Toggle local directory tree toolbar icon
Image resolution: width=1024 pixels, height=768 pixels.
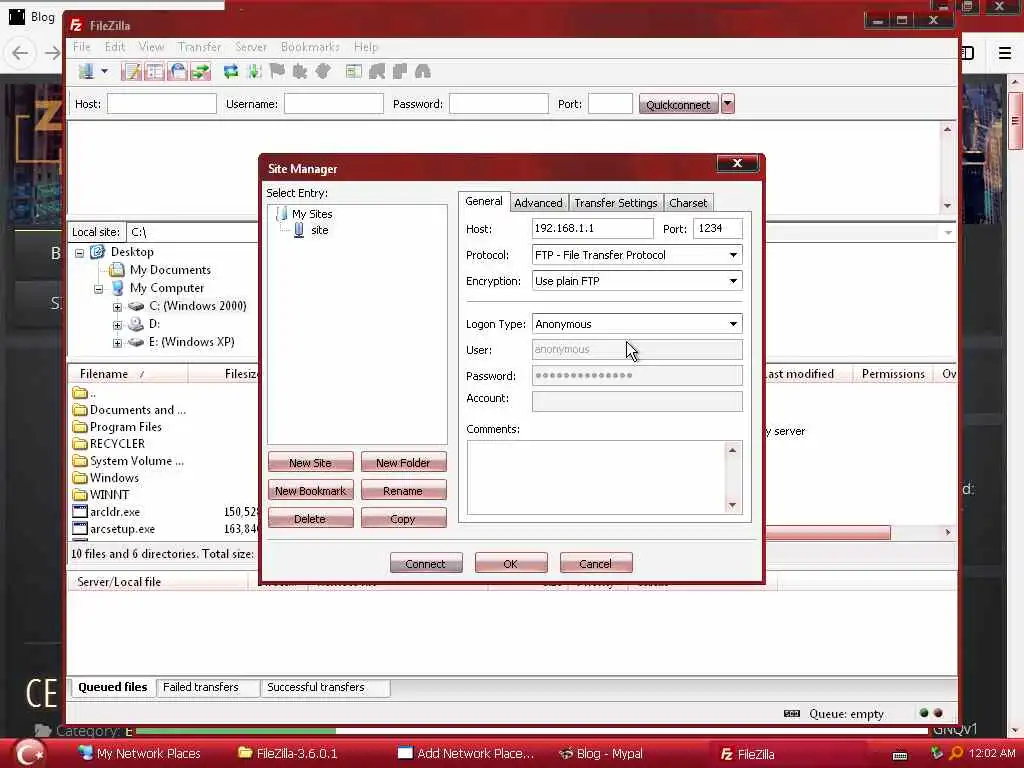[154, 71]
